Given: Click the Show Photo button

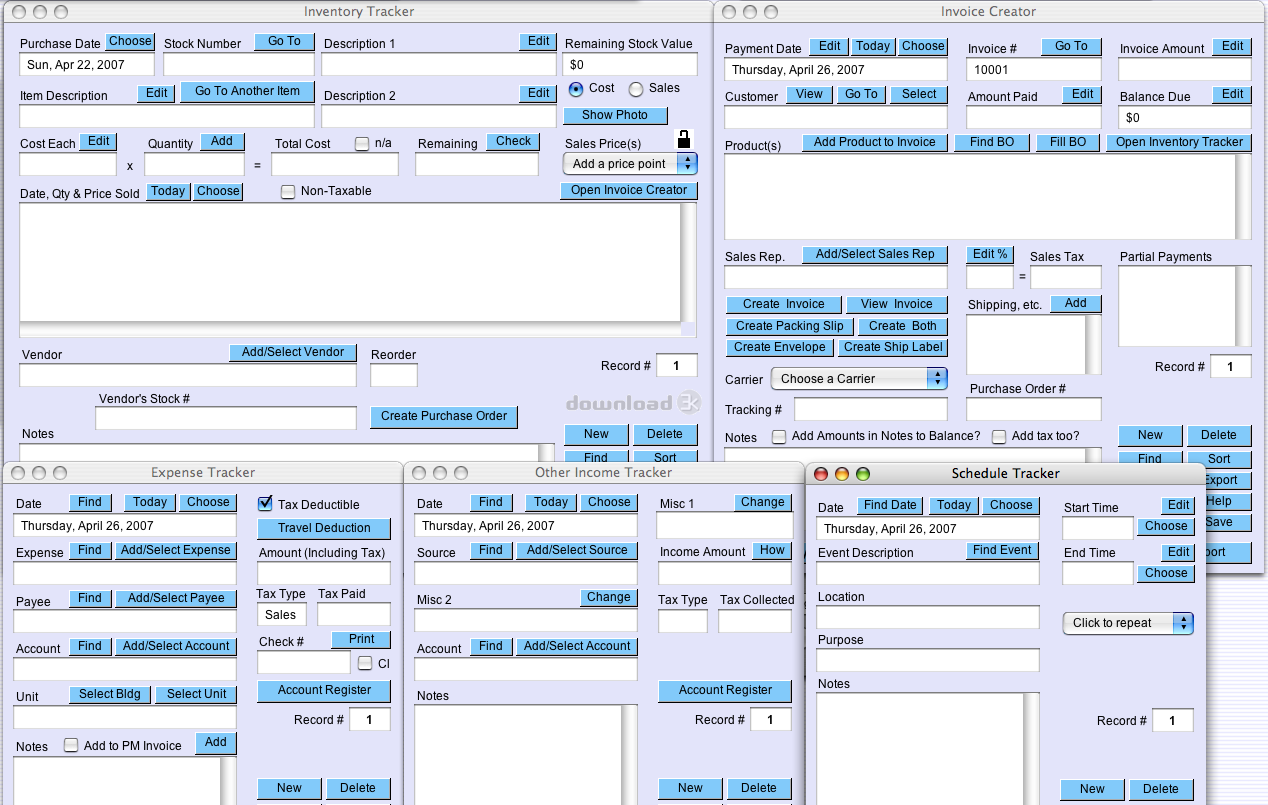Looking at the screenshot, I should click(615, 115).
